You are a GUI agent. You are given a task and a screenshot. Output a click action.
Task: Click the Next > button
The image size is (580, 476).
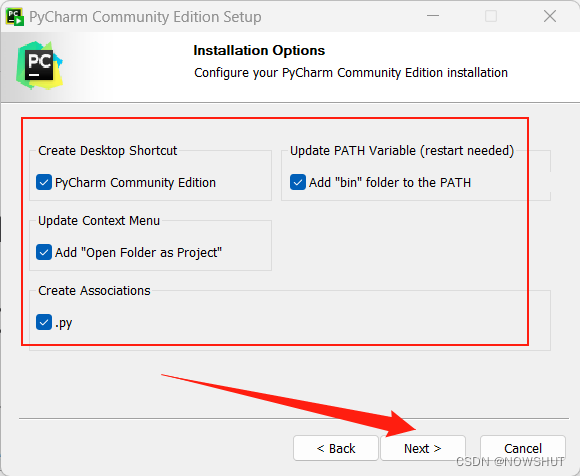423,448
